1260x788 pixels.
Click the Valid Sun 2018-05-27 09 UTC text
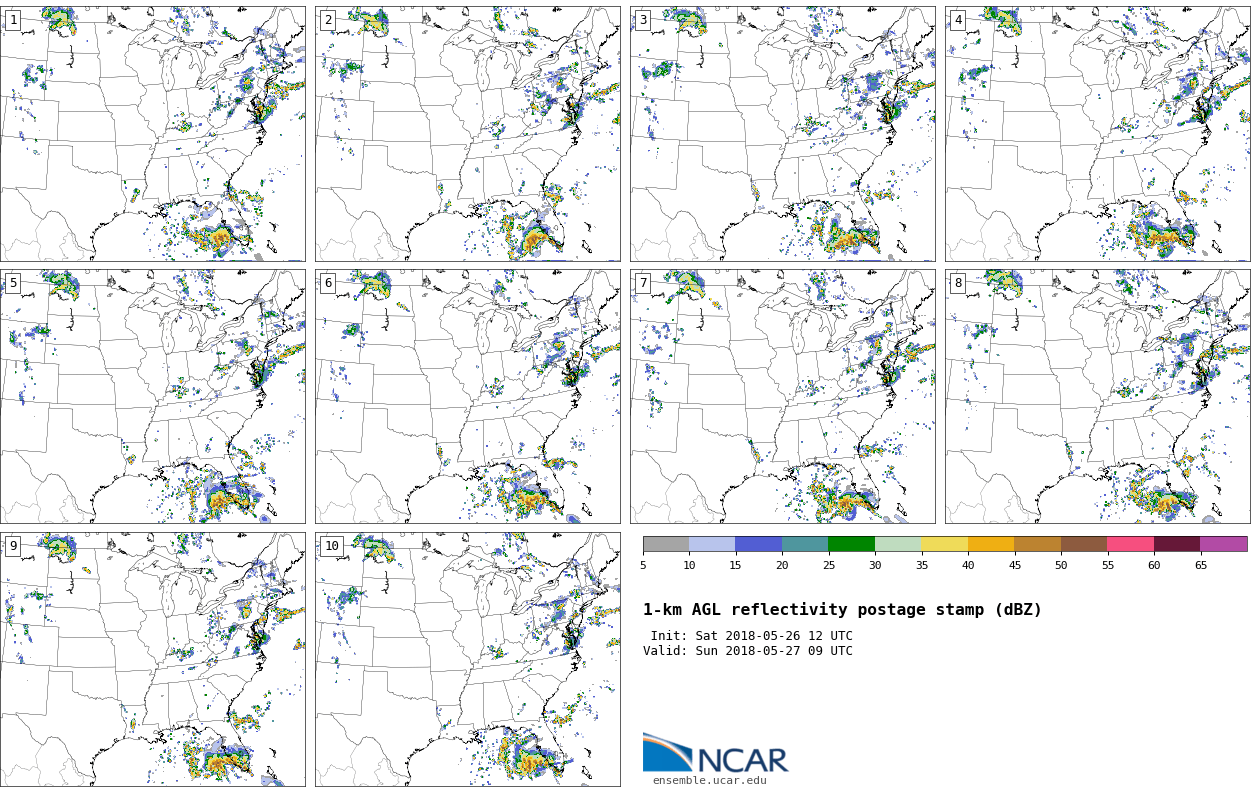[748, 651]
